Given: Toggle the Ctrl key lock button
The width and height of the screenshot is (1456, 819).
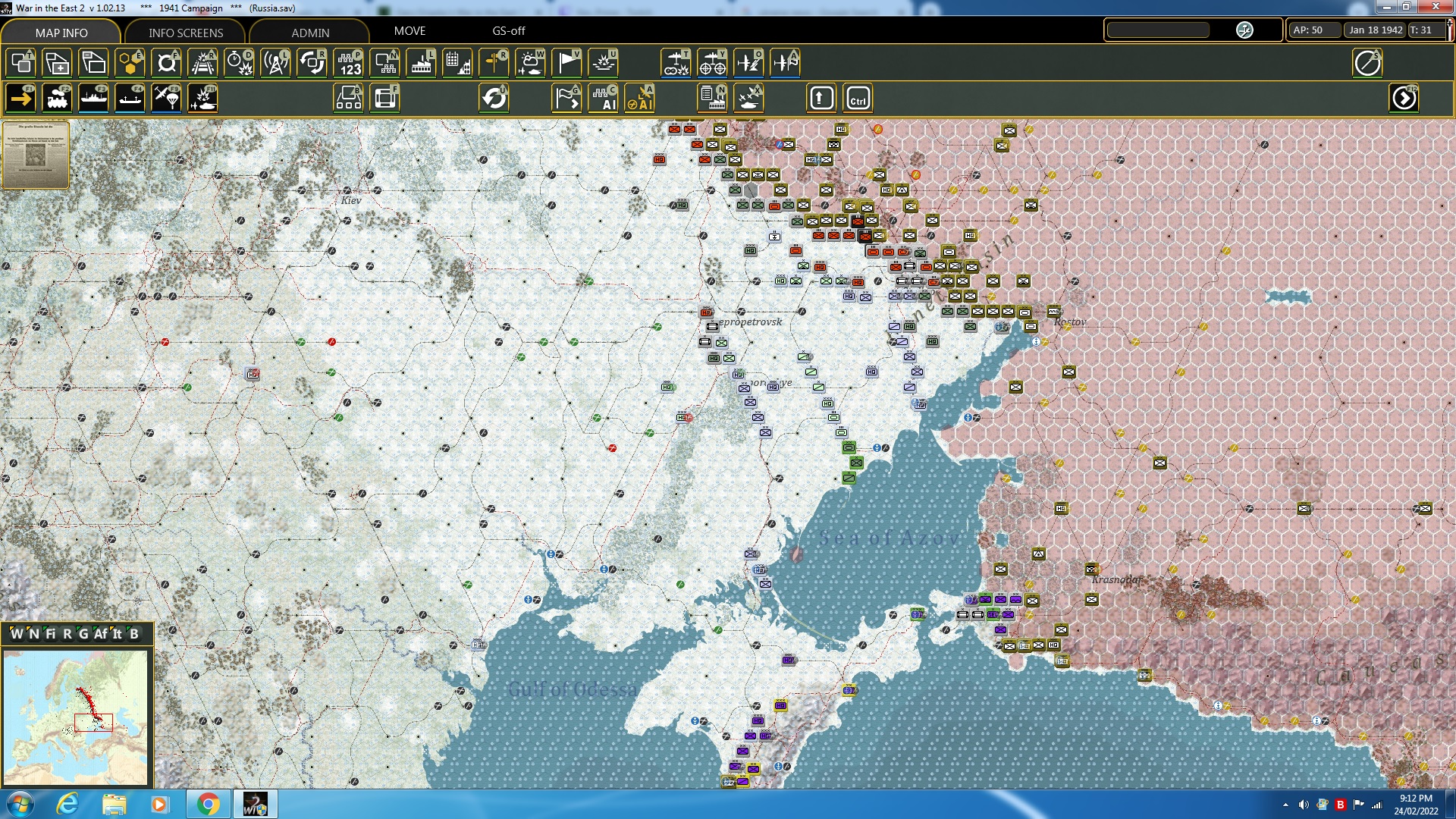Looking at the screenshot, I should coord(858,99).
